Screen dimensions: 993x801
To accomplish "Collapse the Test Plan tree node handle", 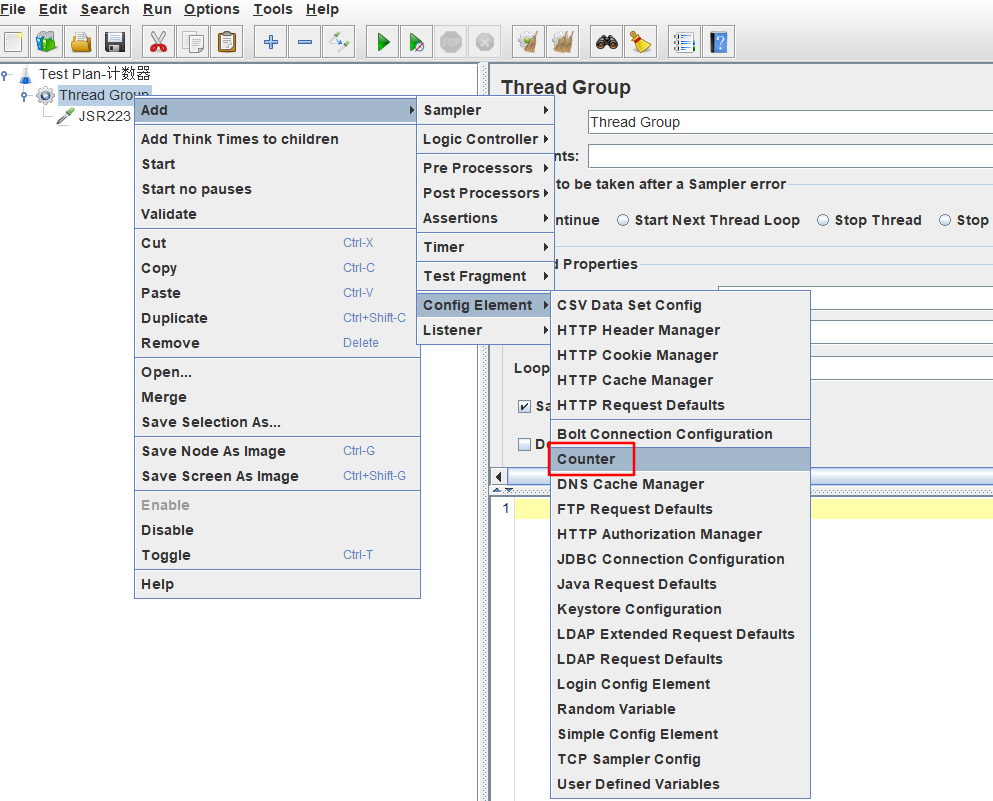I will coord(6,74).
